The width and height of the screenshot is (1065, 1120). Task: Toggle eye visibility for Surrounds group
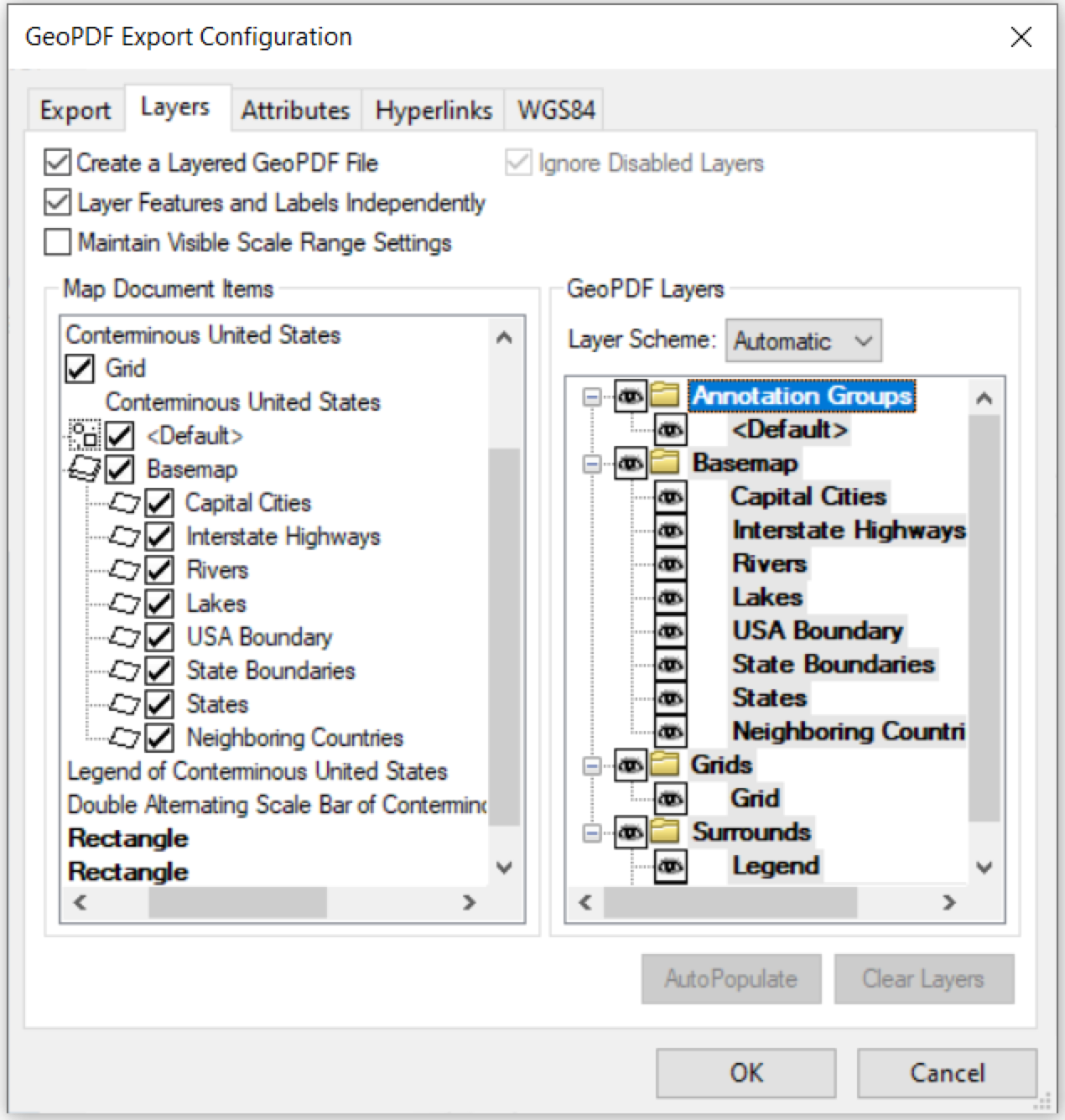coord(631,832)
